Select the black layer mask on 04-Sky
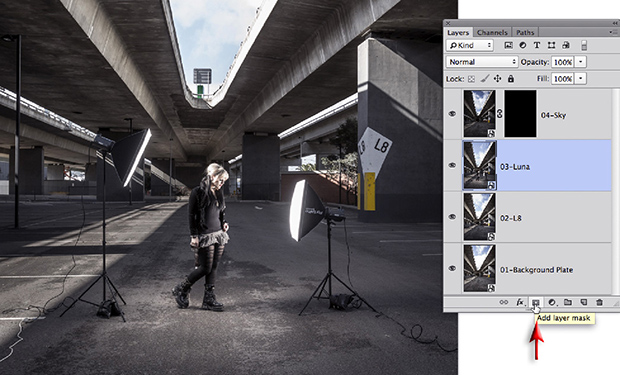The height and width of the screenshot is (375, 620). click(x=520, y=114)
